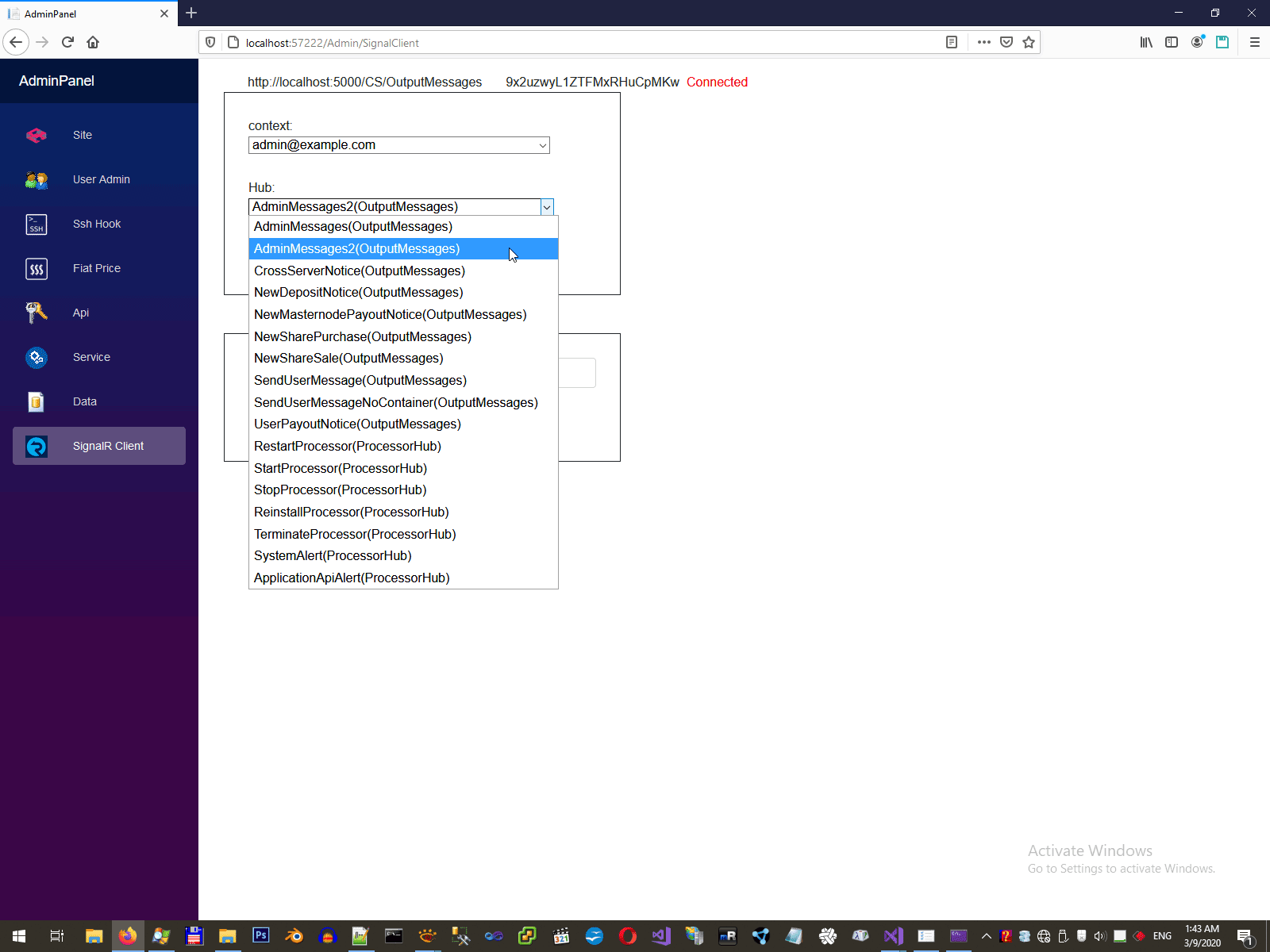Open the Windows Start menu

tap(19, 936)
